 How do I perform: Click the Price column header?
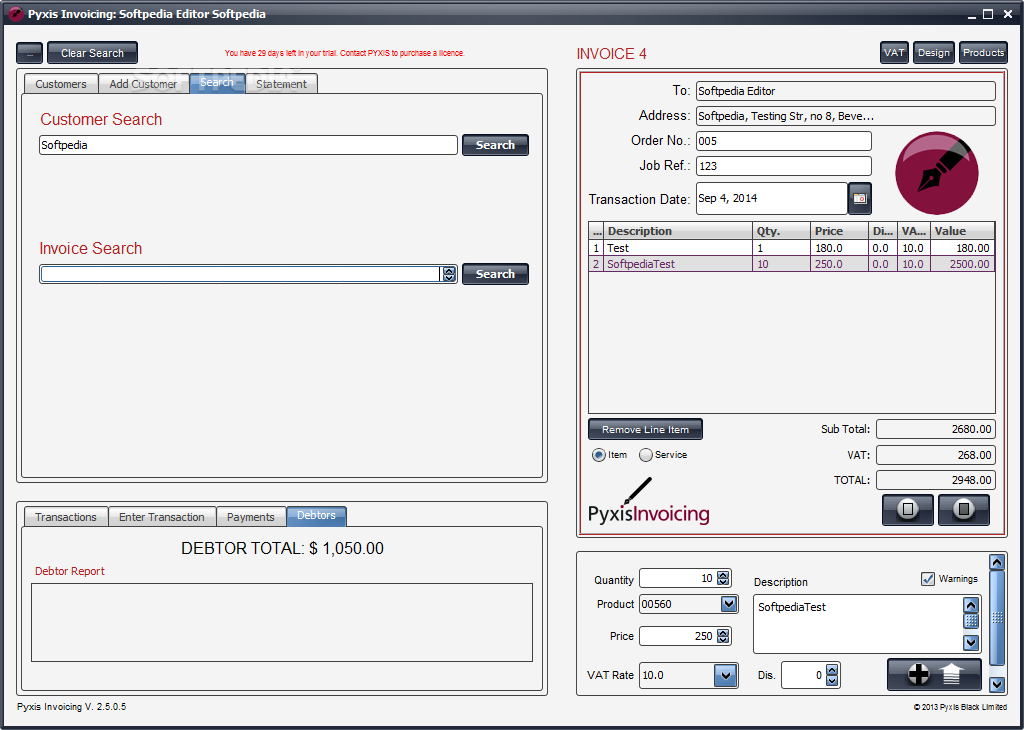coord(840,231)
